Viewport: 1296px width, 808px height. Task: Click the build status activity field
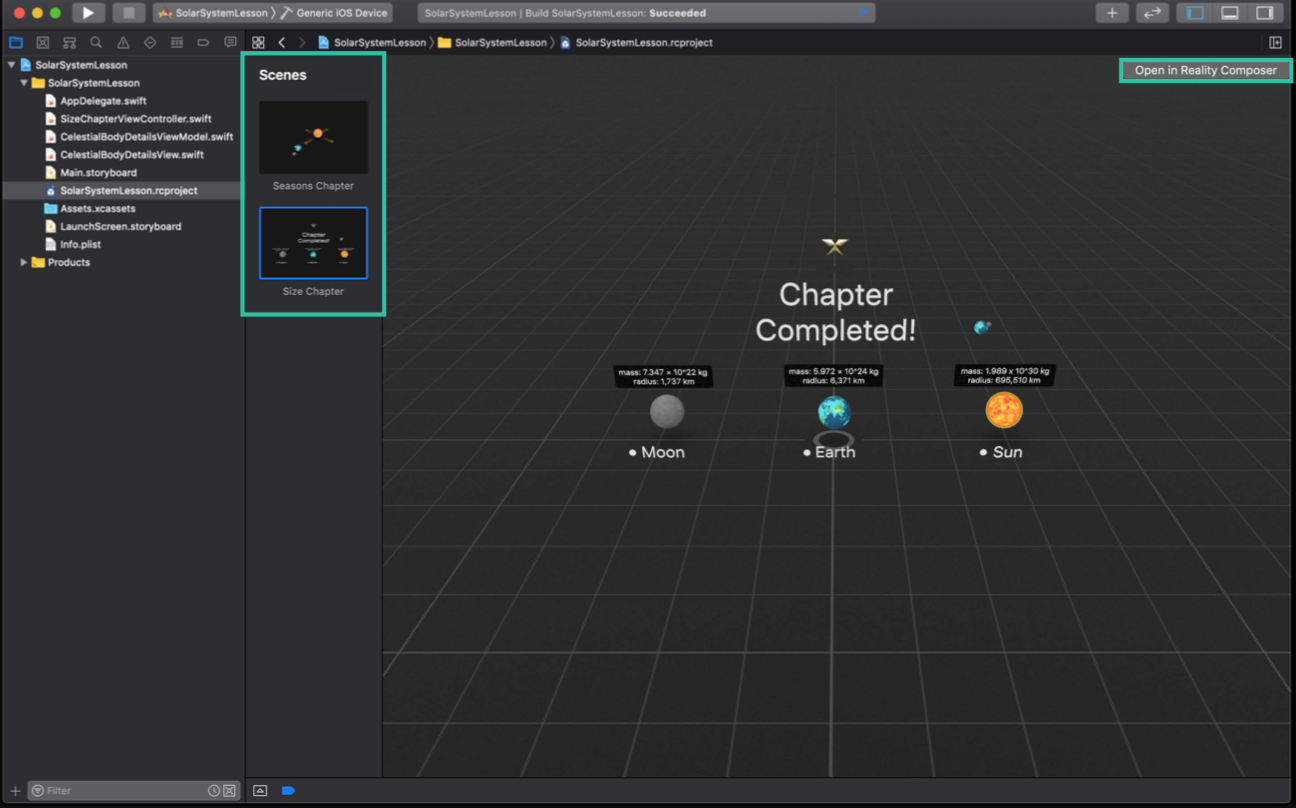click(646, 13)
